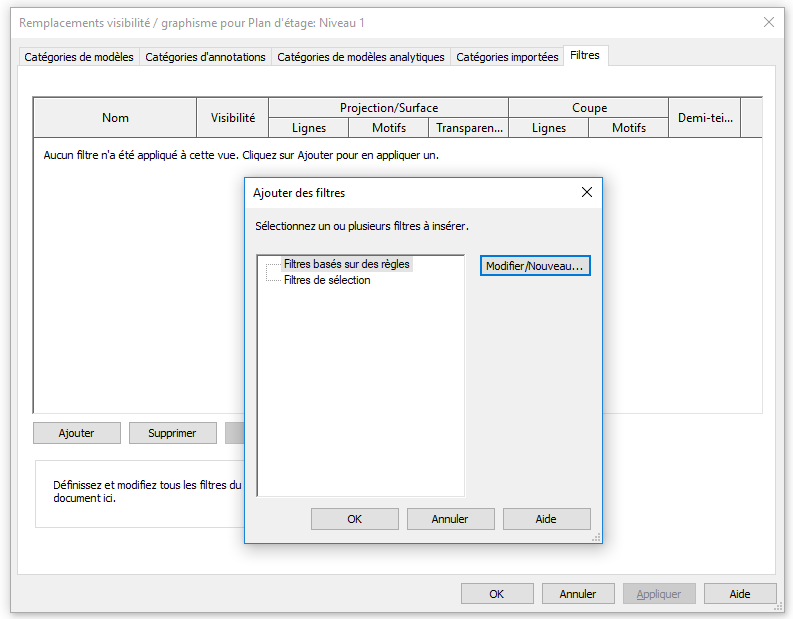Open Aide in Ajouter des filtres dialog
This screenshot has height=619, width=793.
(546, 519)
